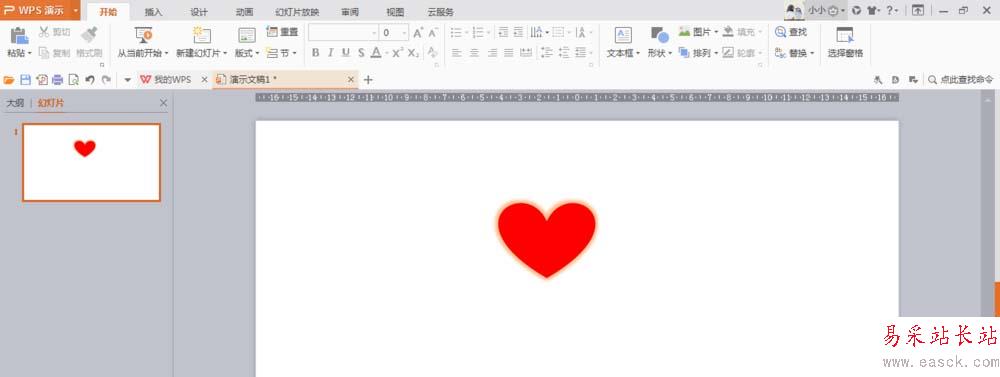
Task: Click the Print Preview icon
Action: tap(74, 80)
